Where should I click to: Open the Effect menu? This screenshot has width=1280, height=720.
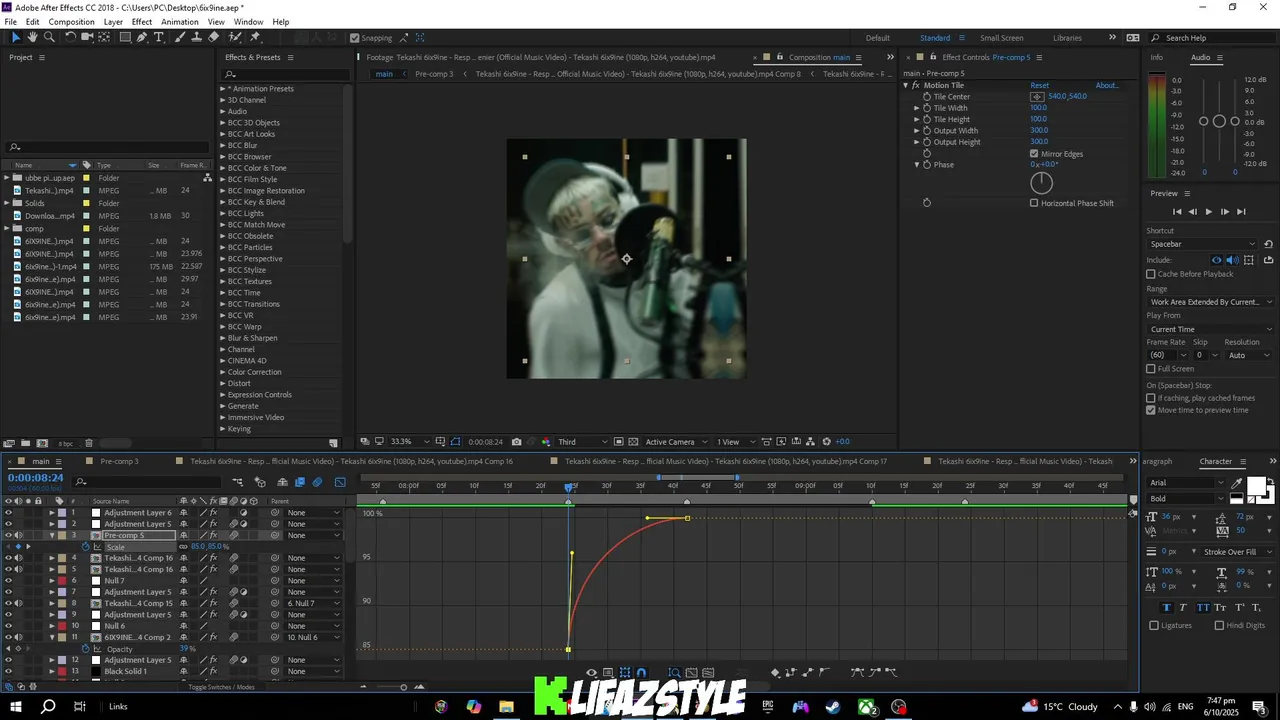[x=142, y=22]
